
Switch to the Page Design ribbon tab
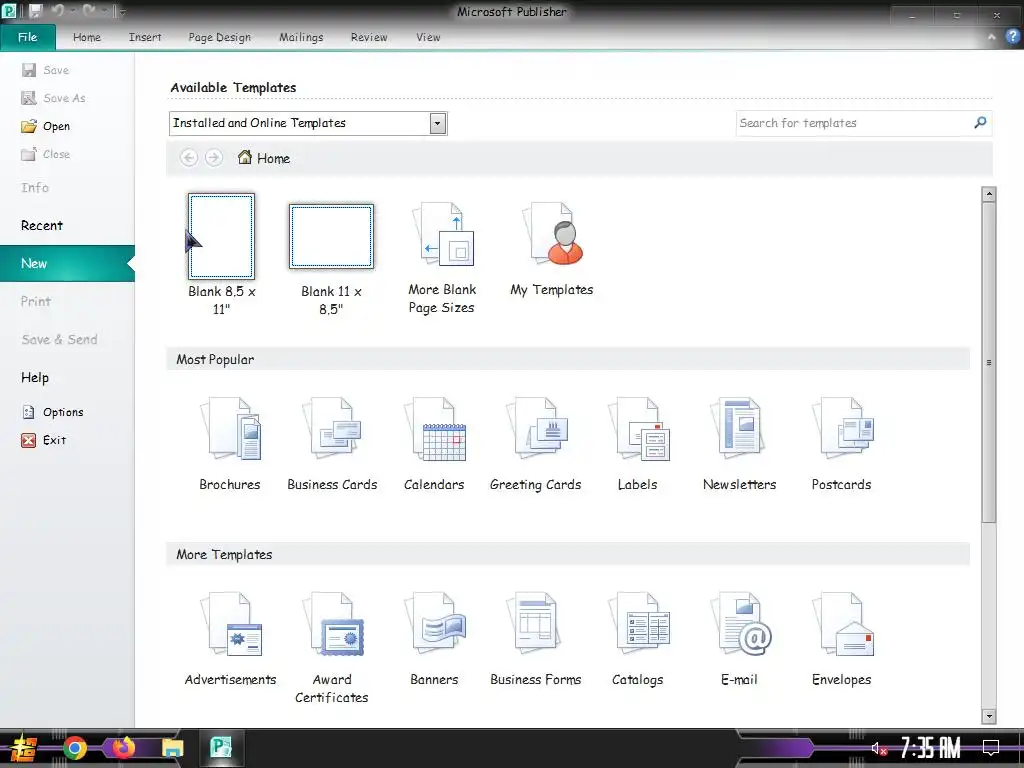pyautogui.click(x=219, y=37)
